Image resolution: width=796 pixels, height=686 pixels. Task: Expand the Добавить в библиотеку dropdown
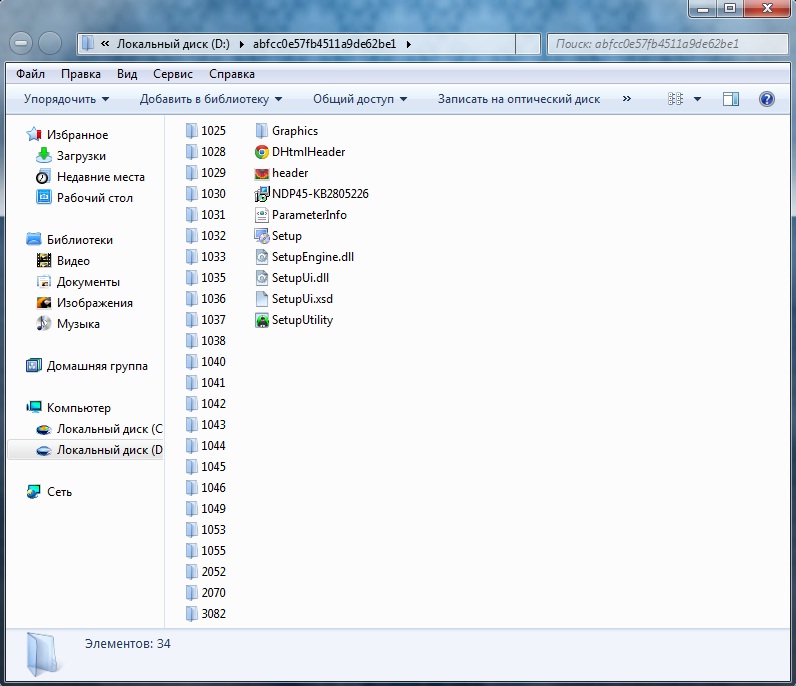click(211, 99)
